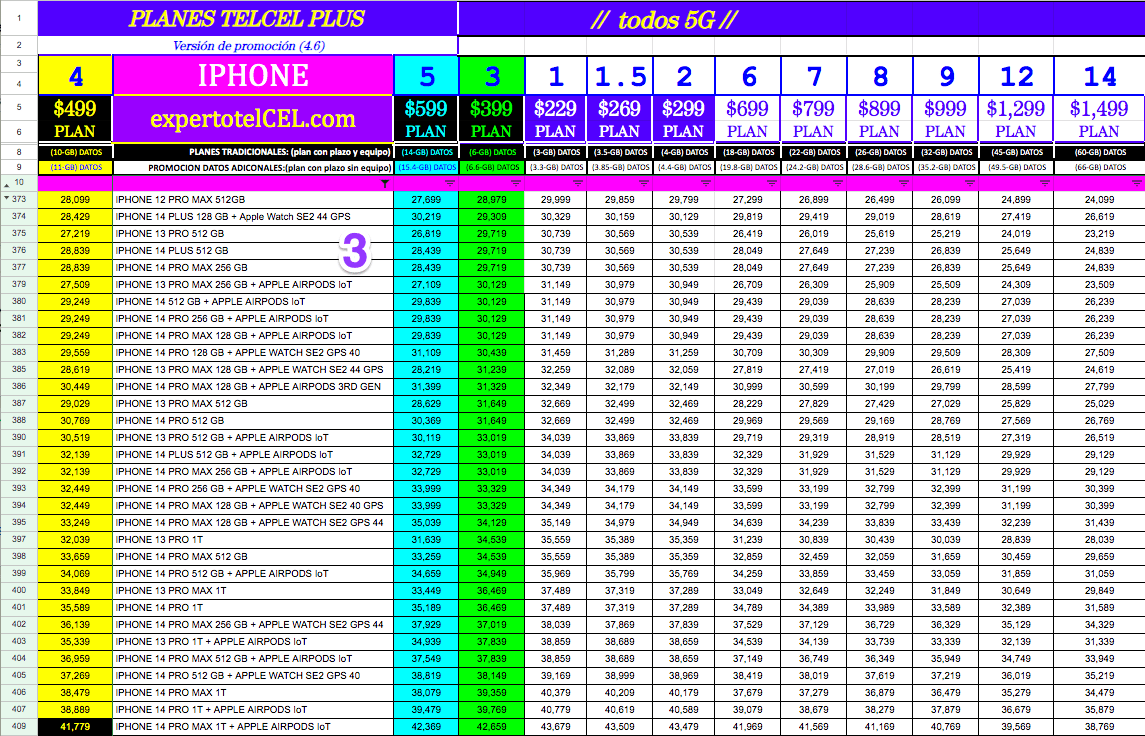Select the big IPHONE header cell
The width and height of the screenshot is (1145, 736).
(x=253, y=75)
